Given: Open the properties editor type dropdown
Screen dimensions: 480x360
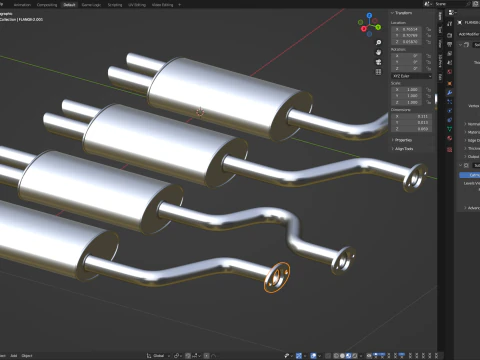Looking at the screenshot, I should point(452,12).
